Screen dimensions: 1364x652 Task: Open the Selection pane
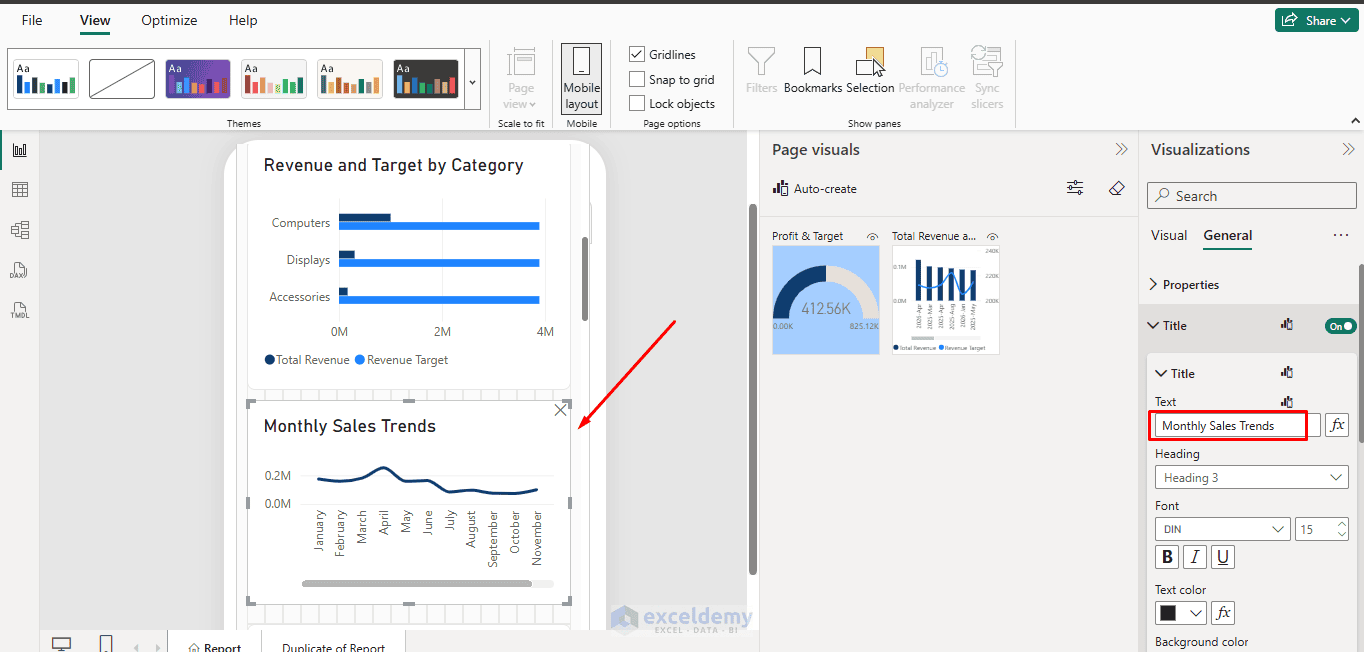pos(870,70)
